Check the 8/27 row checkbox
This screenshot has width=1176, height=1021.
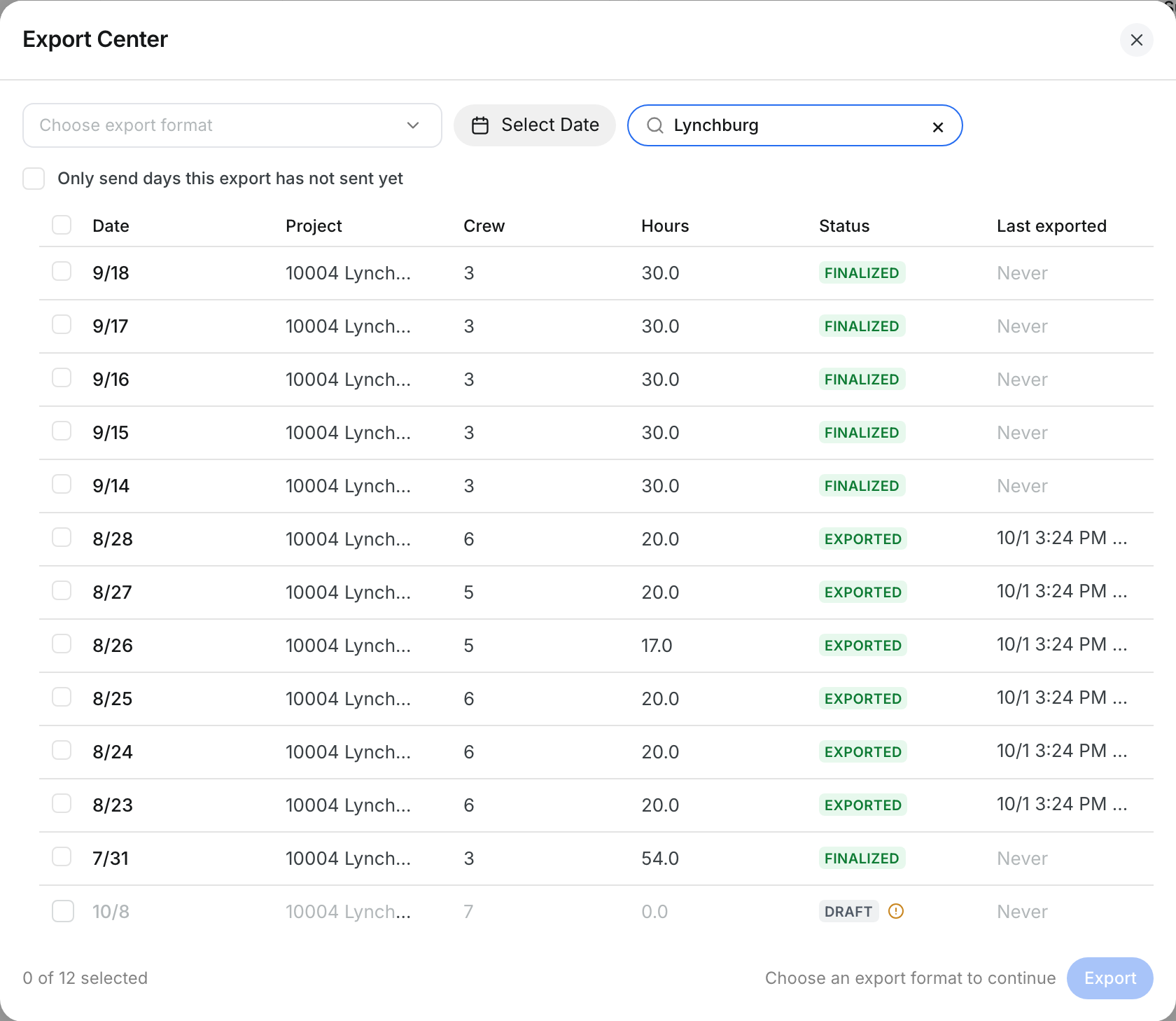tap(62, 590)
